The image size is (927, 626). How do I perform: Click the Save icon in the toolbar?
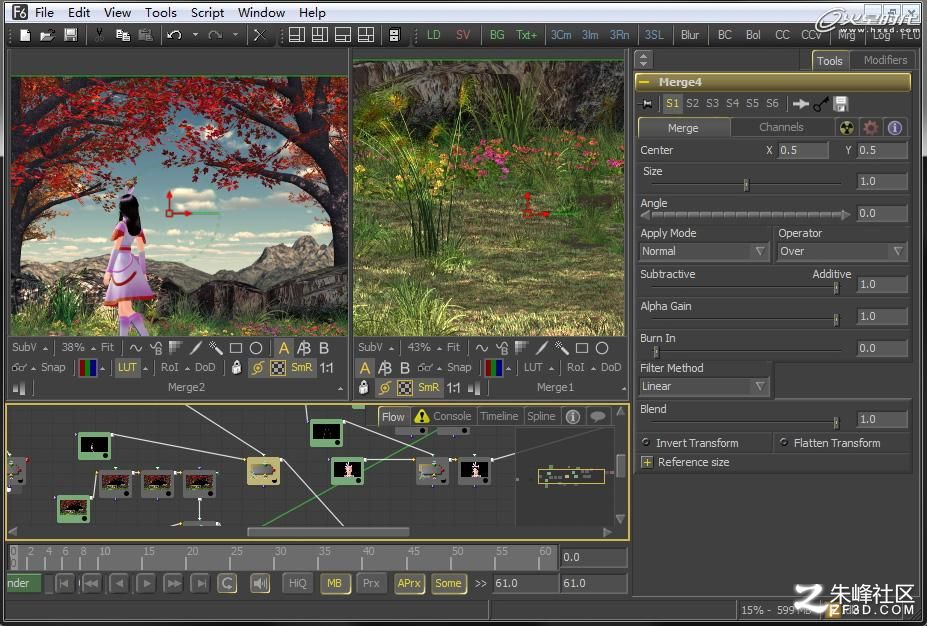(70, 35)
